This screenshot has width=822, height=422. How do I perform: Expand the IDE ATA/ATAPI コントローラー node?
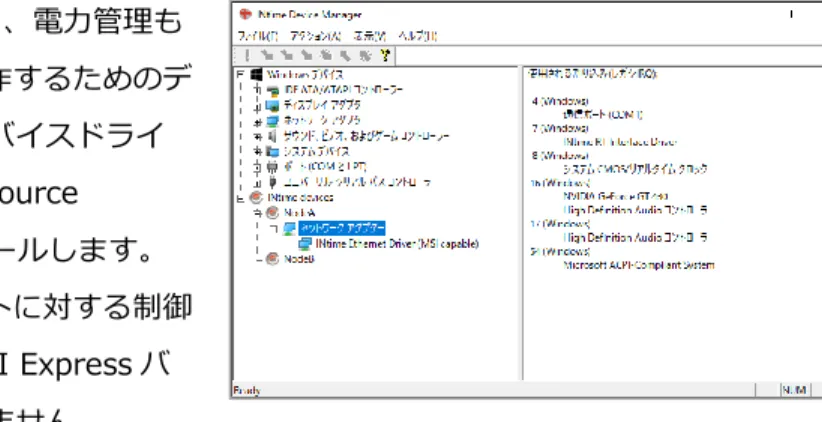click(257, 90)
